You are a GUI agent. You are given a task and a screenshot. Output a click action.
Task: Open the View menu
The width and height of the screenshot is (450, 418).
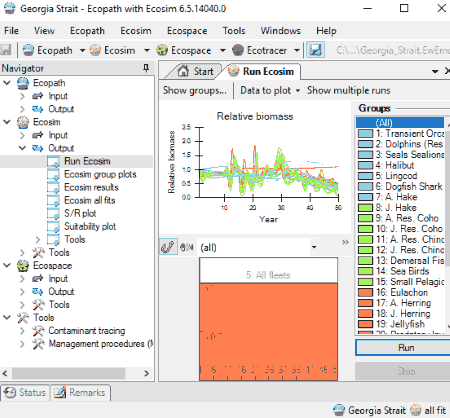pyautogui.click(x=44, y=31)
